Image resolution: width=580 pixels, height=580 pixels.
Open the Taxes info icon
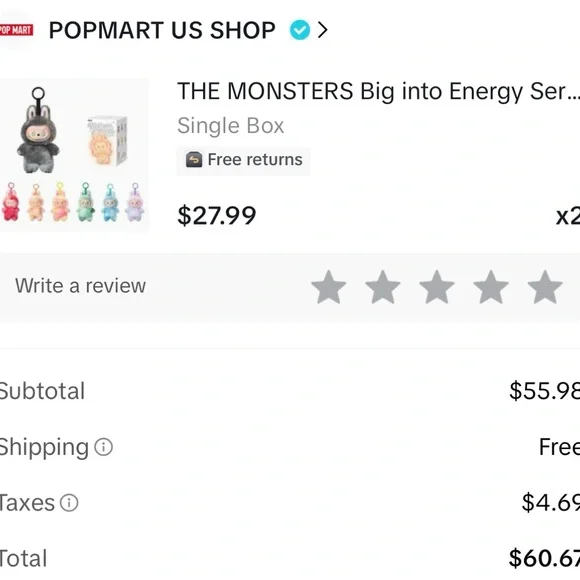pos(69,503)
